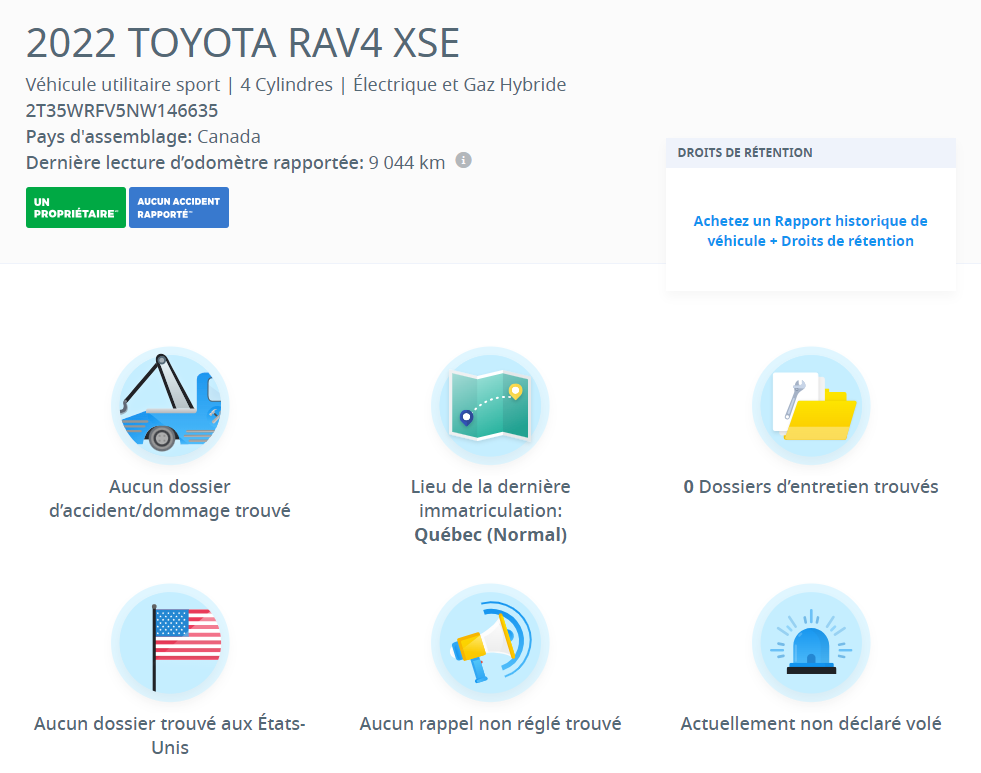
Task: Click Pays d'assemblage: Canada line
Action: 143,137
